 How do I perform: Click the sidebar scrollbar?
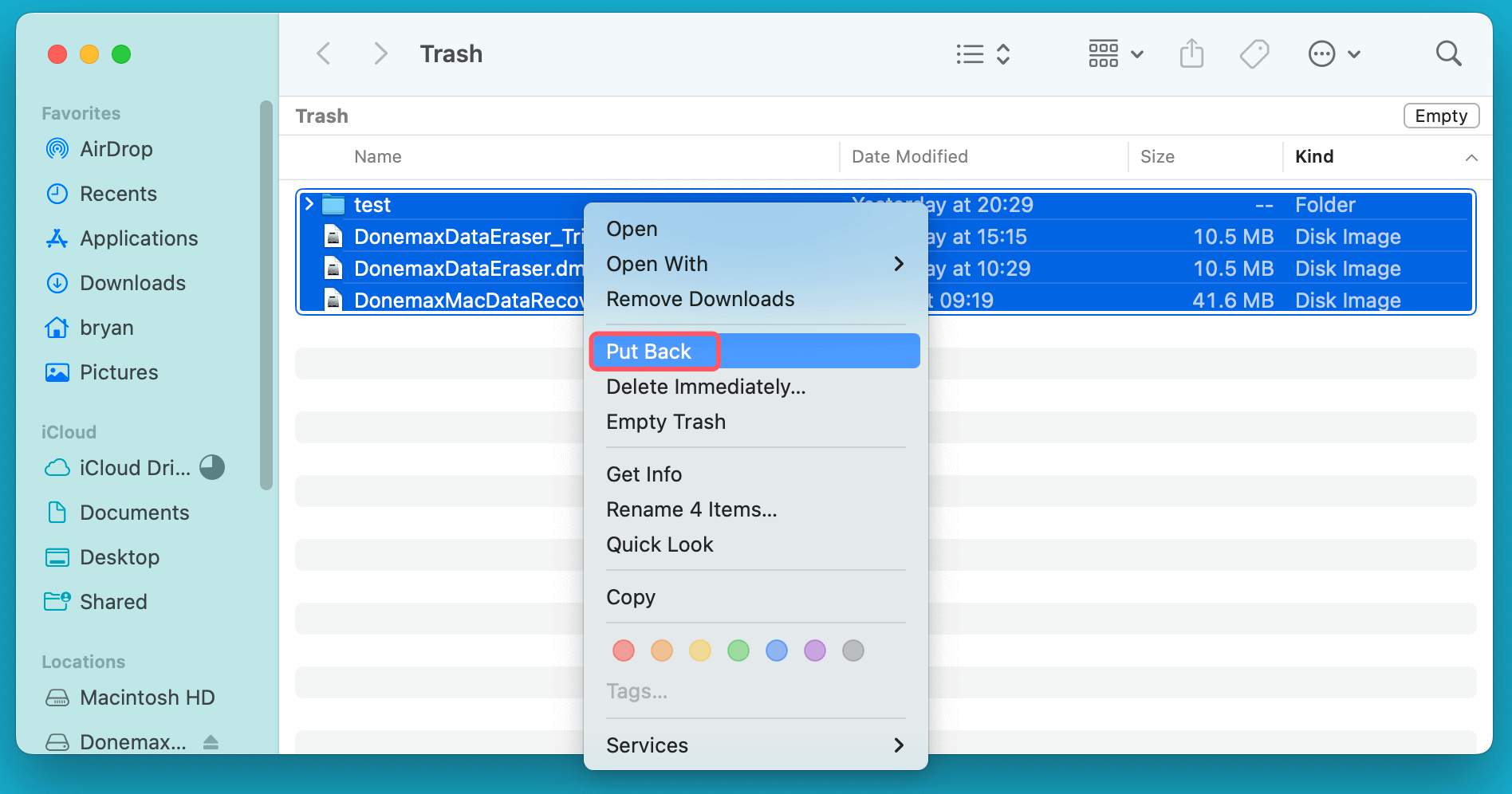pyautogui.click(x=266, y=295)
